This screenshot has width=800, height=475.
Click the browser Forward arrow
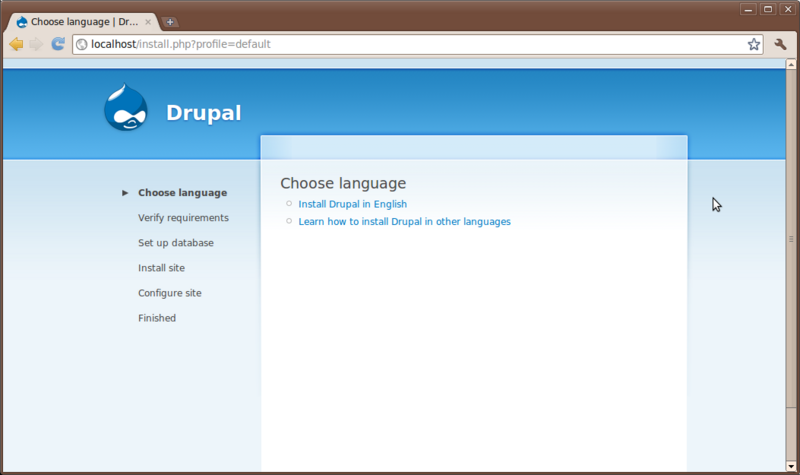(36, 44)
